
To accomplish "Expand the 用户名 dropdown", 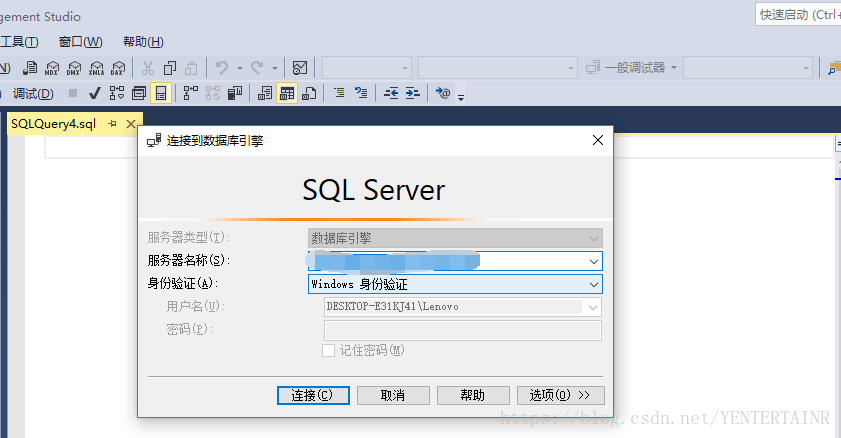I will pyautogui.click(x=592, y=308).
